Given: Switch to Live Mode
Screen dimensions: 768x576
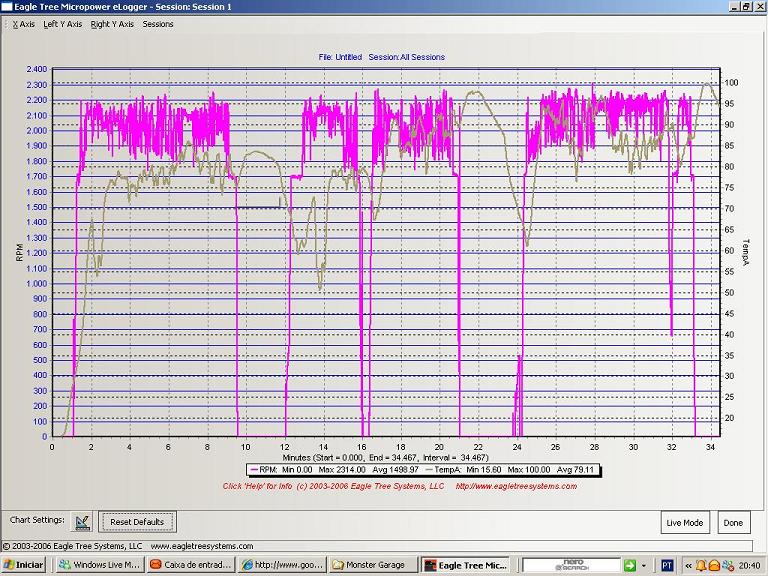Looking at the screenshot, I should click(684, 523).
